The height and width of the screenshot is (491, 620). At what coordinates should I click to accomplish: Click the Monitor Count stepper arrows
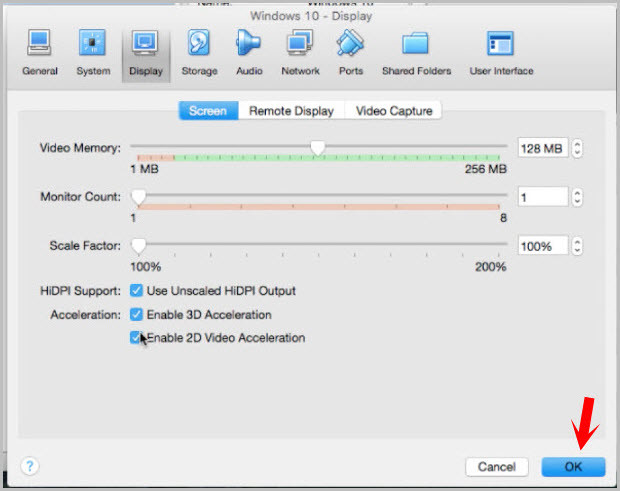(x=577, y=197)
